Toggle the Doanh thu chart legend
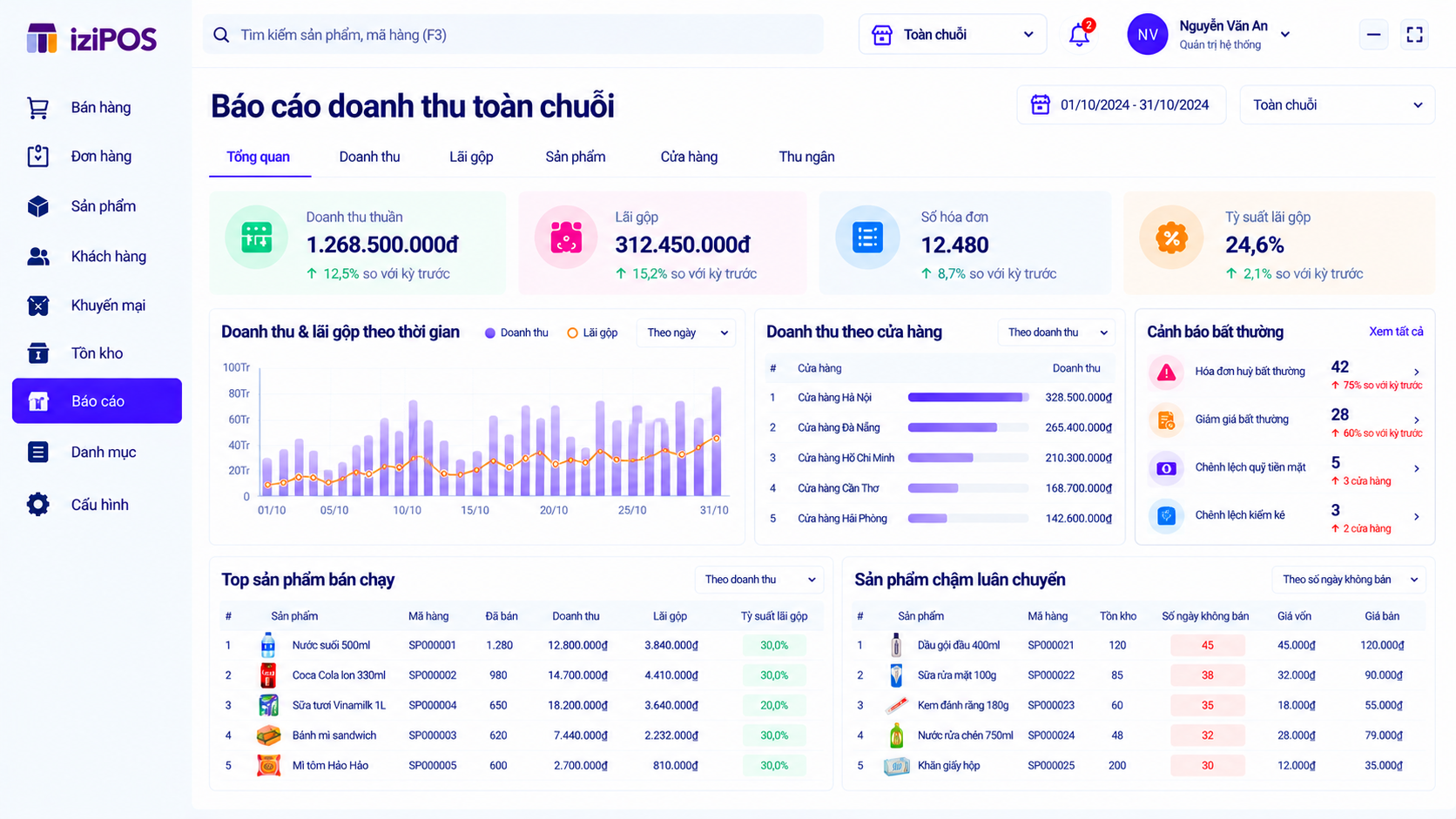1456x819 pixels. [x=516, y=332]
